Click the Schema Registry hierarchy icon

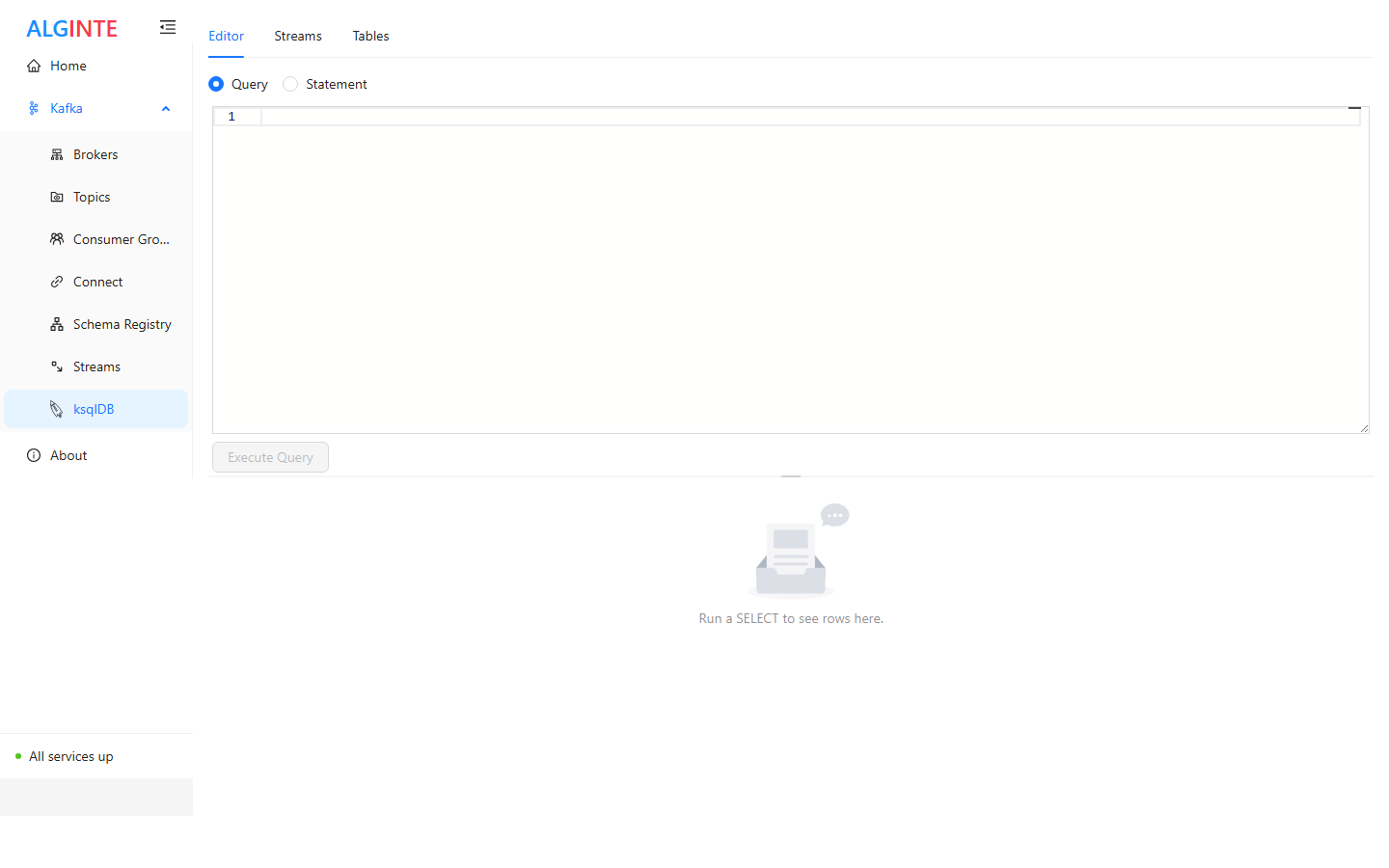coord(57,324)
